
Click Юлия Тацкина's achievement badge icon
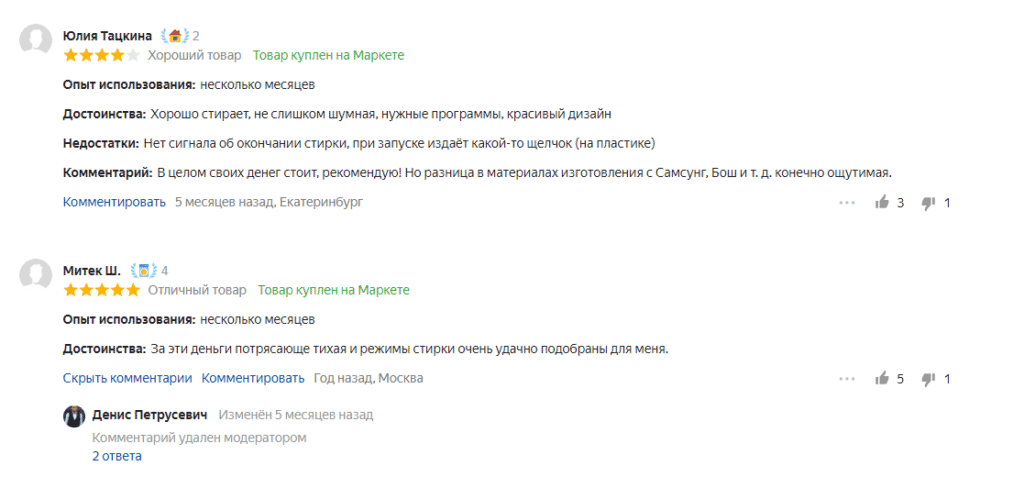pos(175,36)
